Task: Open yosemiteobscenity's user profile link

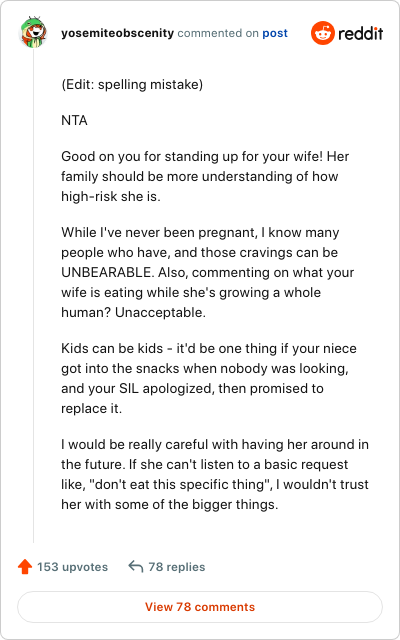Action: (118, 33)
